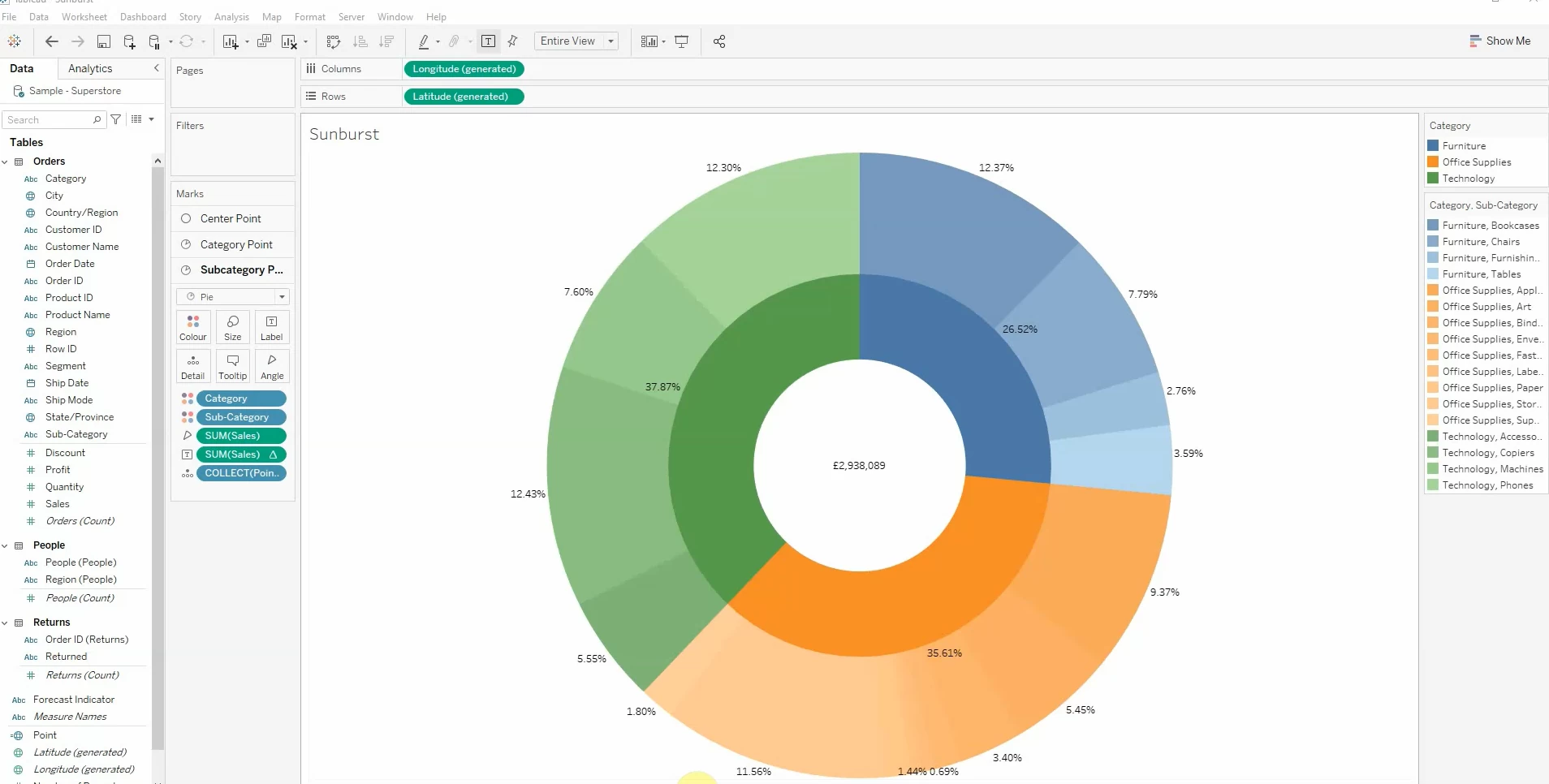This screenshot has height=784, width=1549.
Task: Toggle the filter icon beside search box
Action: pyautogui.click(x=114, y=119)
